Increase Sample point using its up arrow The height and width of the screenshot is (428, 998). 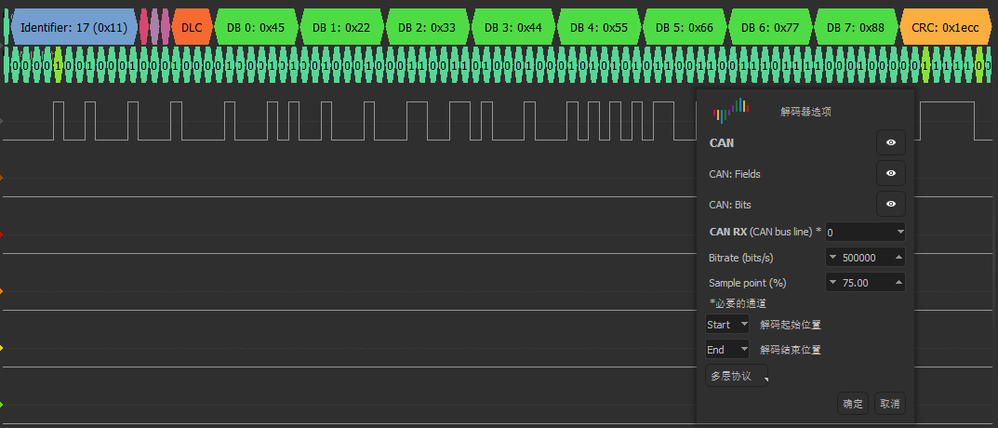click(898, 283)
